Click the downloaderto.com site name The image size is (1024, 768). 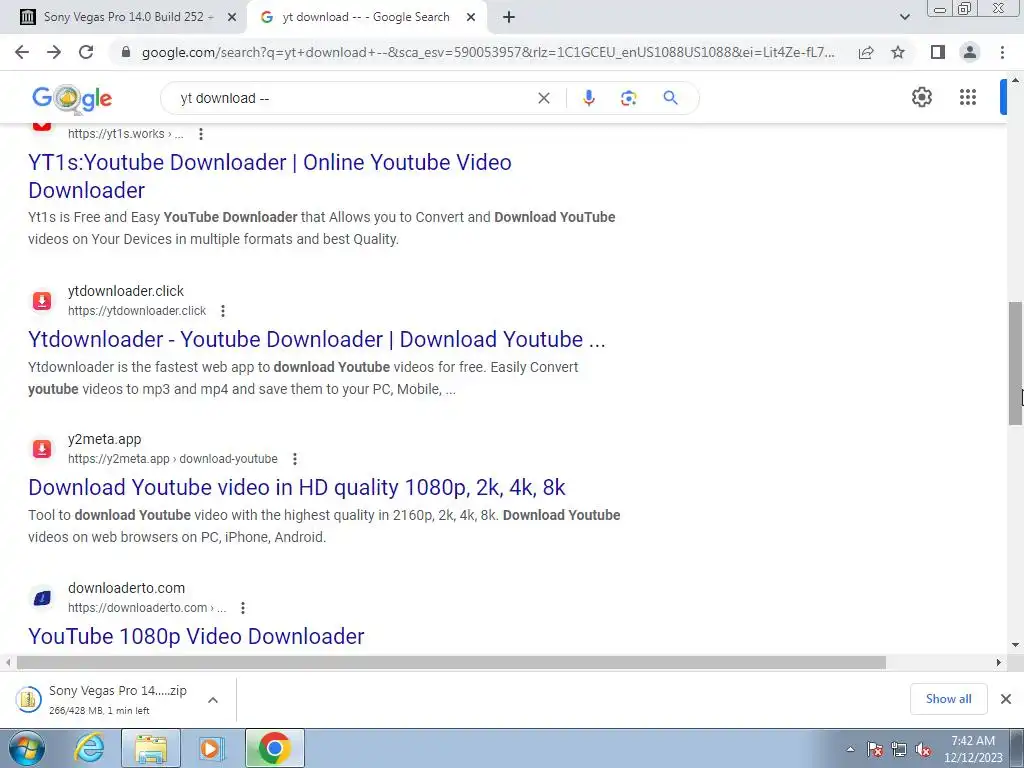(126, 588)
